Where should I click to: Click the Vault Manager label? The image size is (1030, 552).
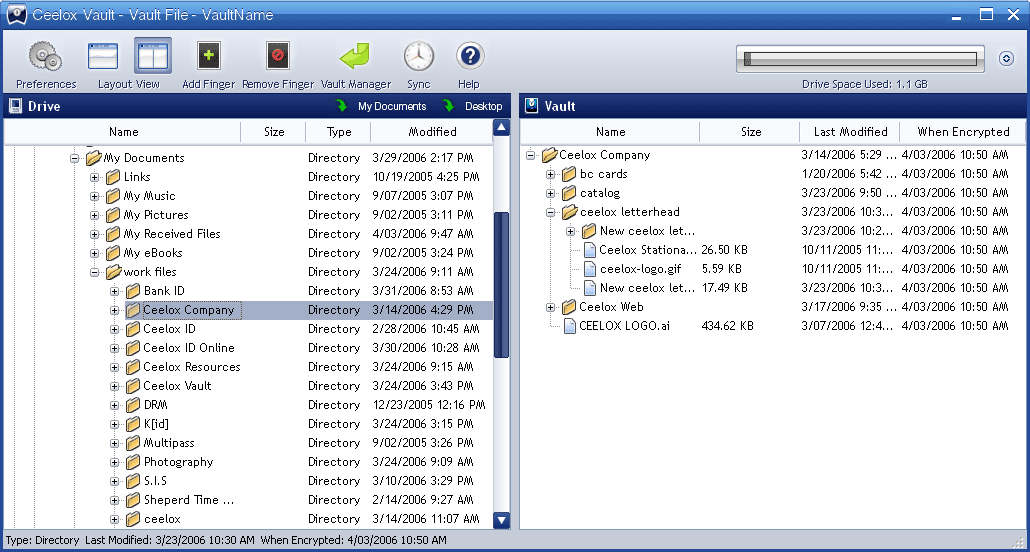[x=355, y=84]
